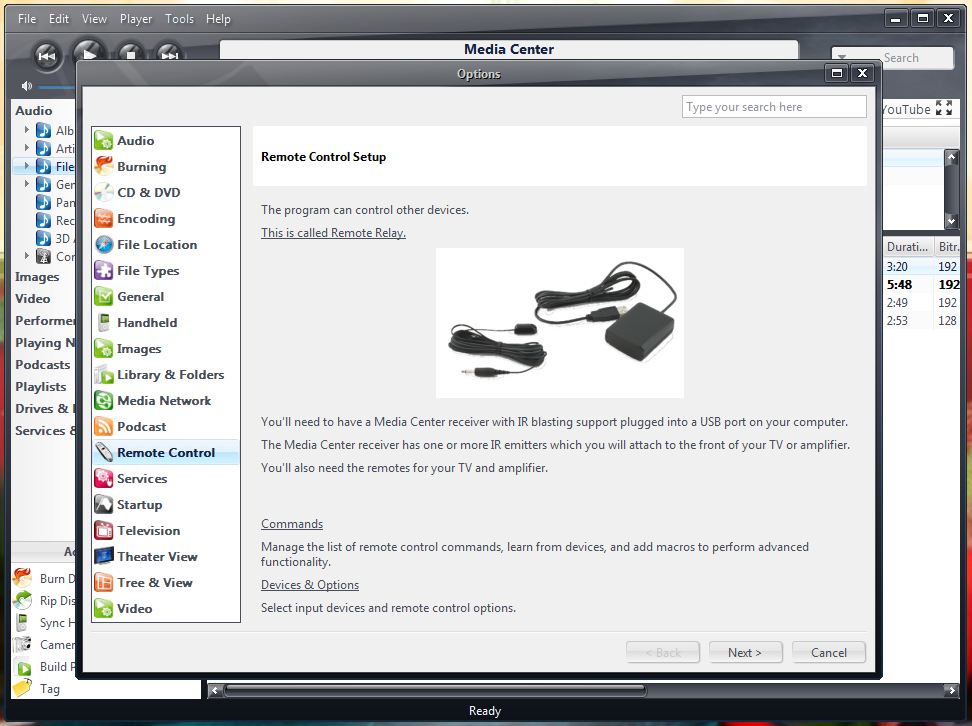Image resolution: width=972 pixels, height=726 pixels.
Task: Expand the Con tree node arrow
Action: click(27, 256)
